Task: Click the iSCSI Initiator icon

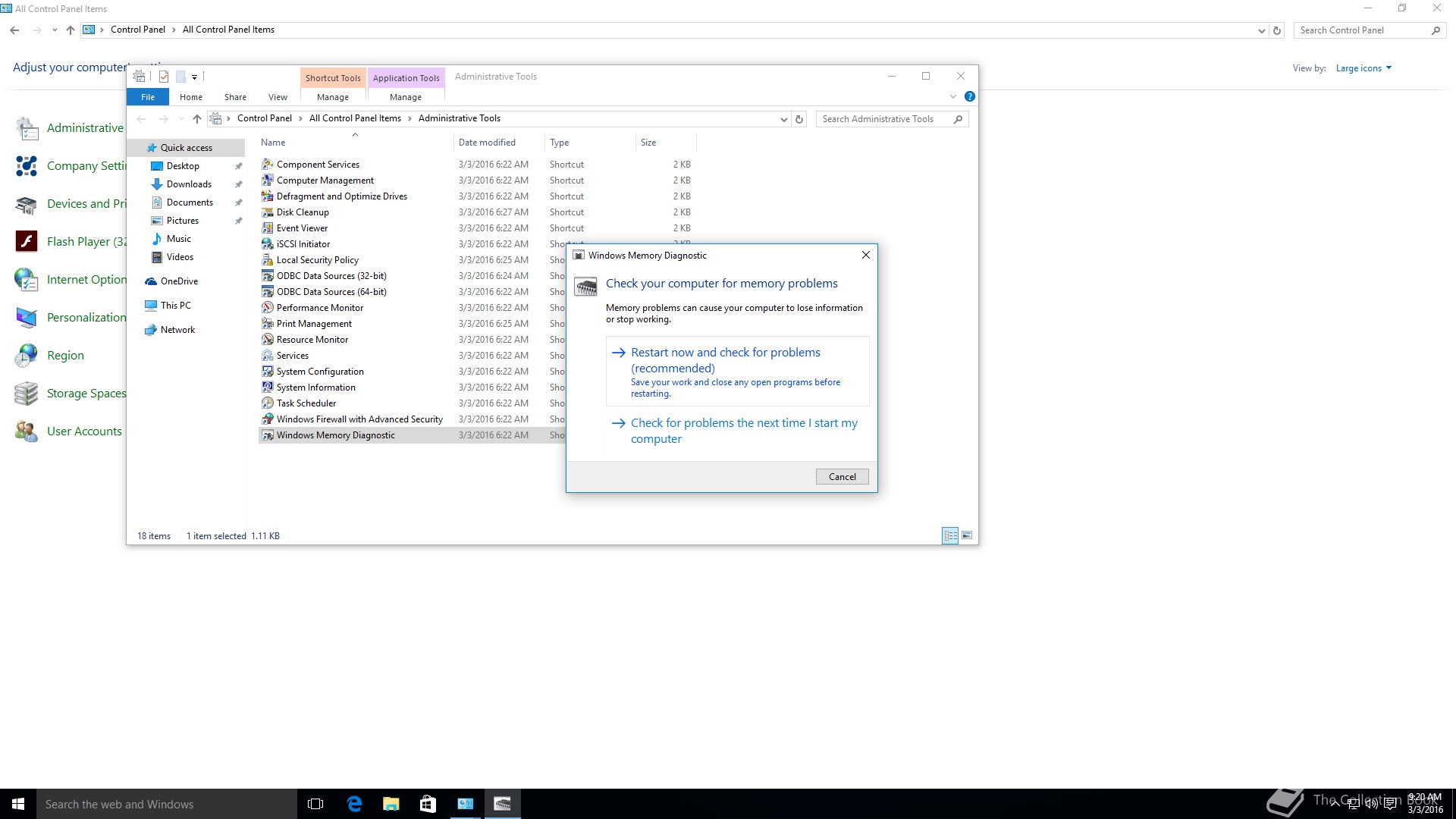Action: 267,244
